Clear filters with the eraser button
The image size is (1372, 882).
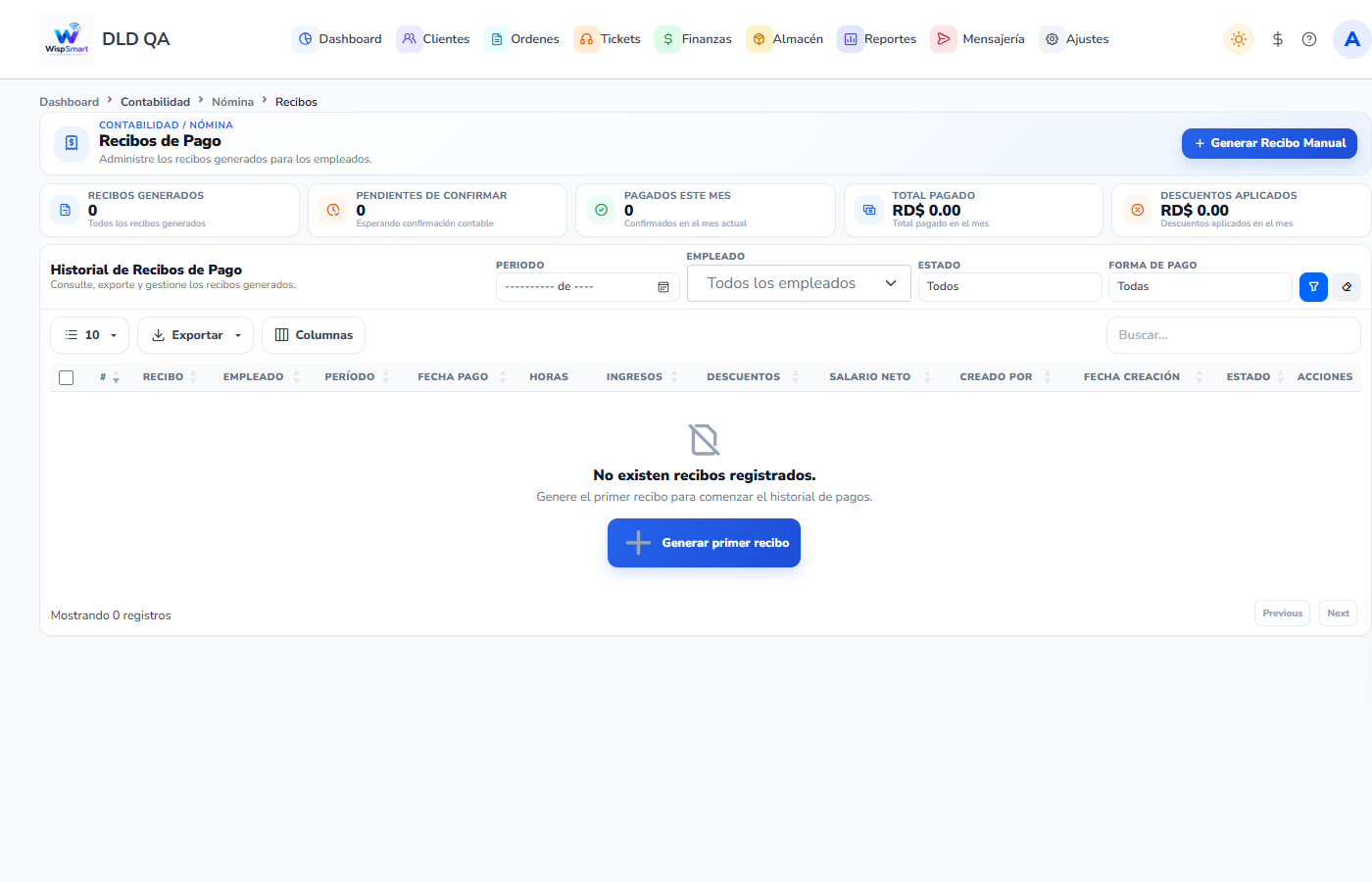point(1347,287)
